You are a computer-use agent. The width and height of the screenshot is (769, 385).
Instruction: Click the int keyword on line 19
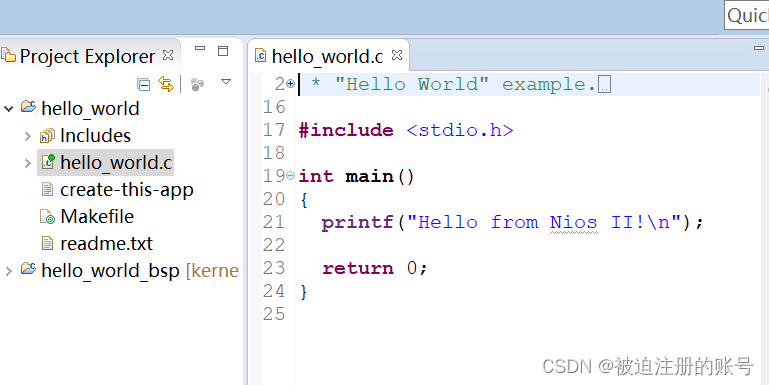pos(316,177)
